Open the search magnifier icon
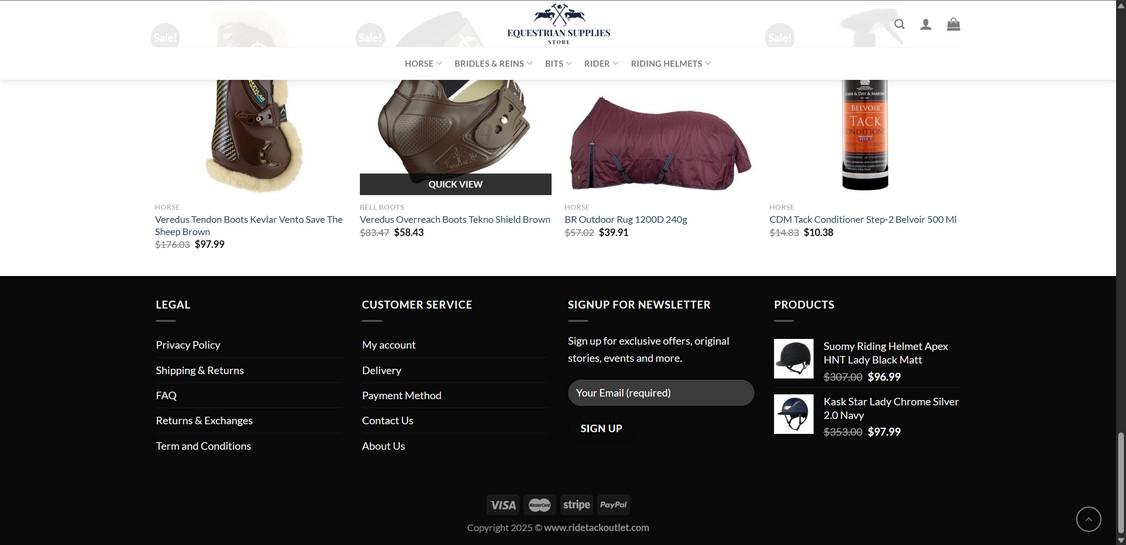 point(899,24)
